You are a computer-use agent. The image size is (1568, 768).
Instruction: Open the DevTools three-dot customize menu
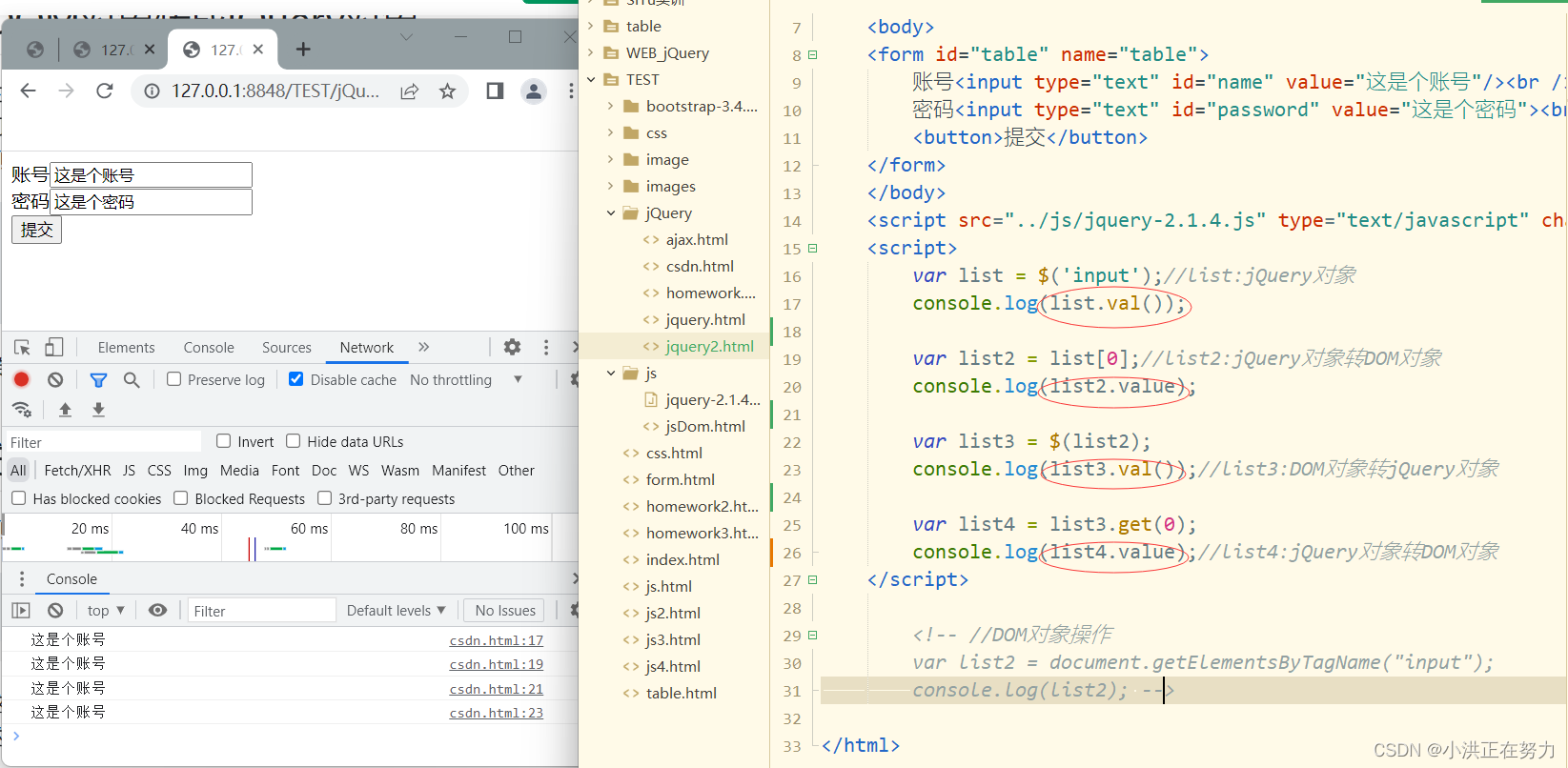click(546, 347)
